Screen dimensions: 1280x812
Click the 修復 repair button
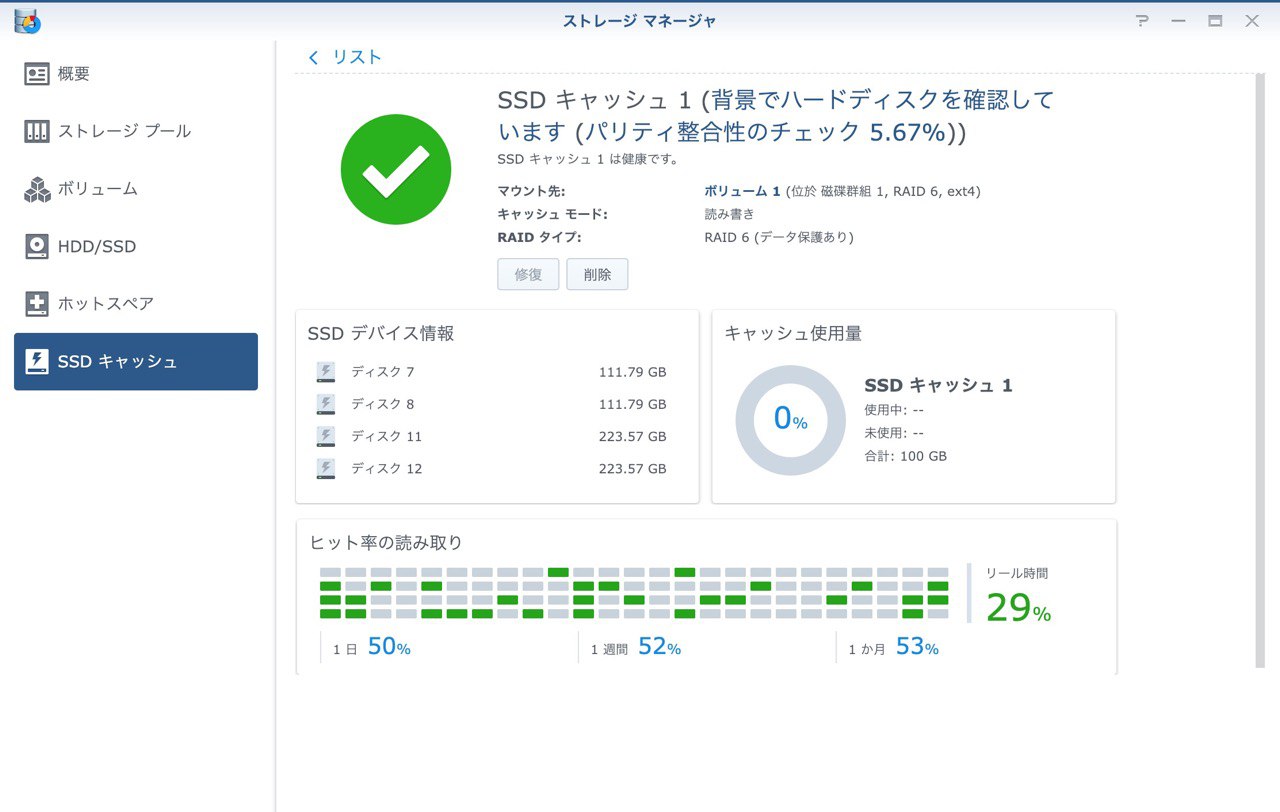(528, 274)
